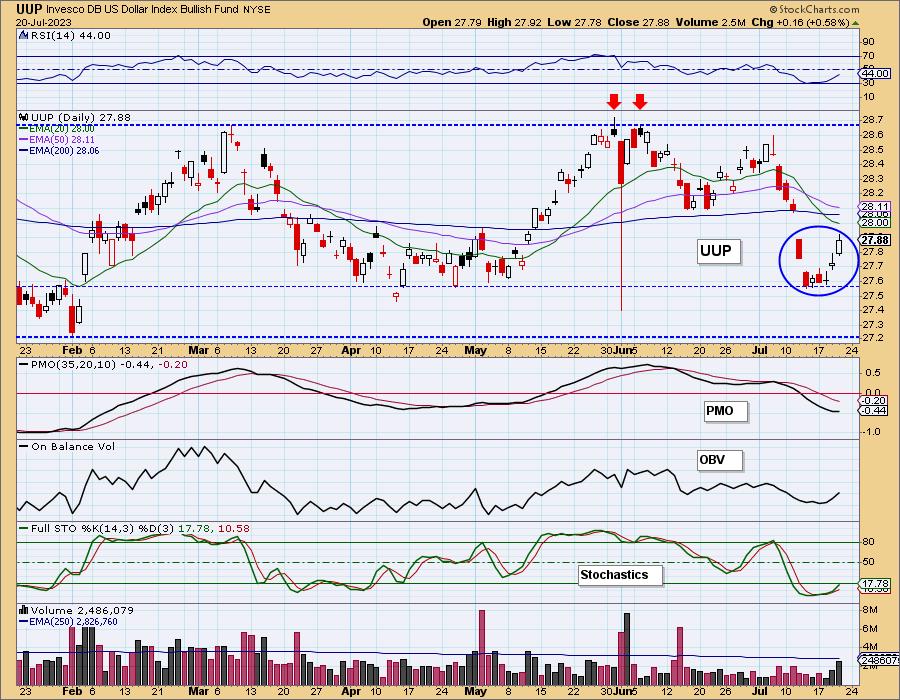Click the 90 label on RSI axis

click(868, 41)
